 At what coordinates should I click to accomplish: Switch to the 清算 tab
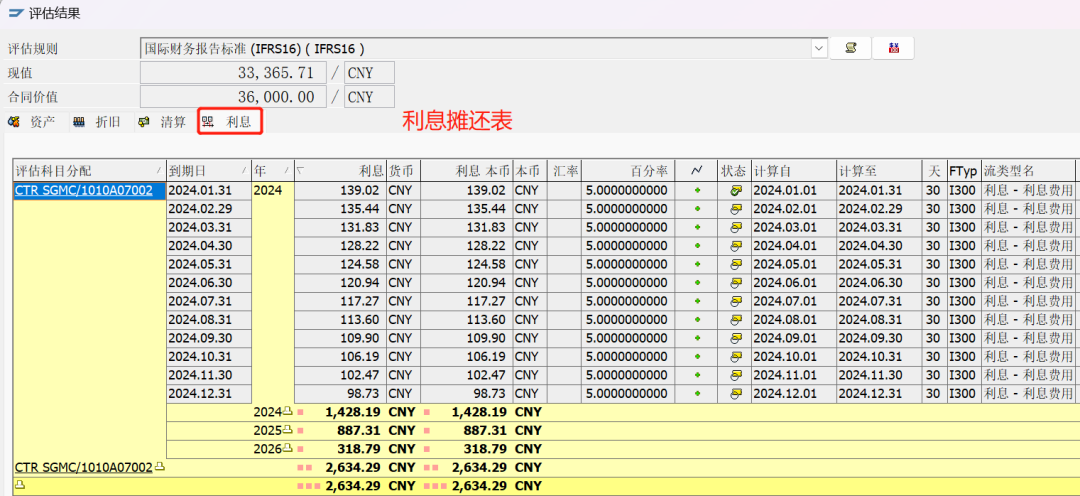click(x=163, y=122)
